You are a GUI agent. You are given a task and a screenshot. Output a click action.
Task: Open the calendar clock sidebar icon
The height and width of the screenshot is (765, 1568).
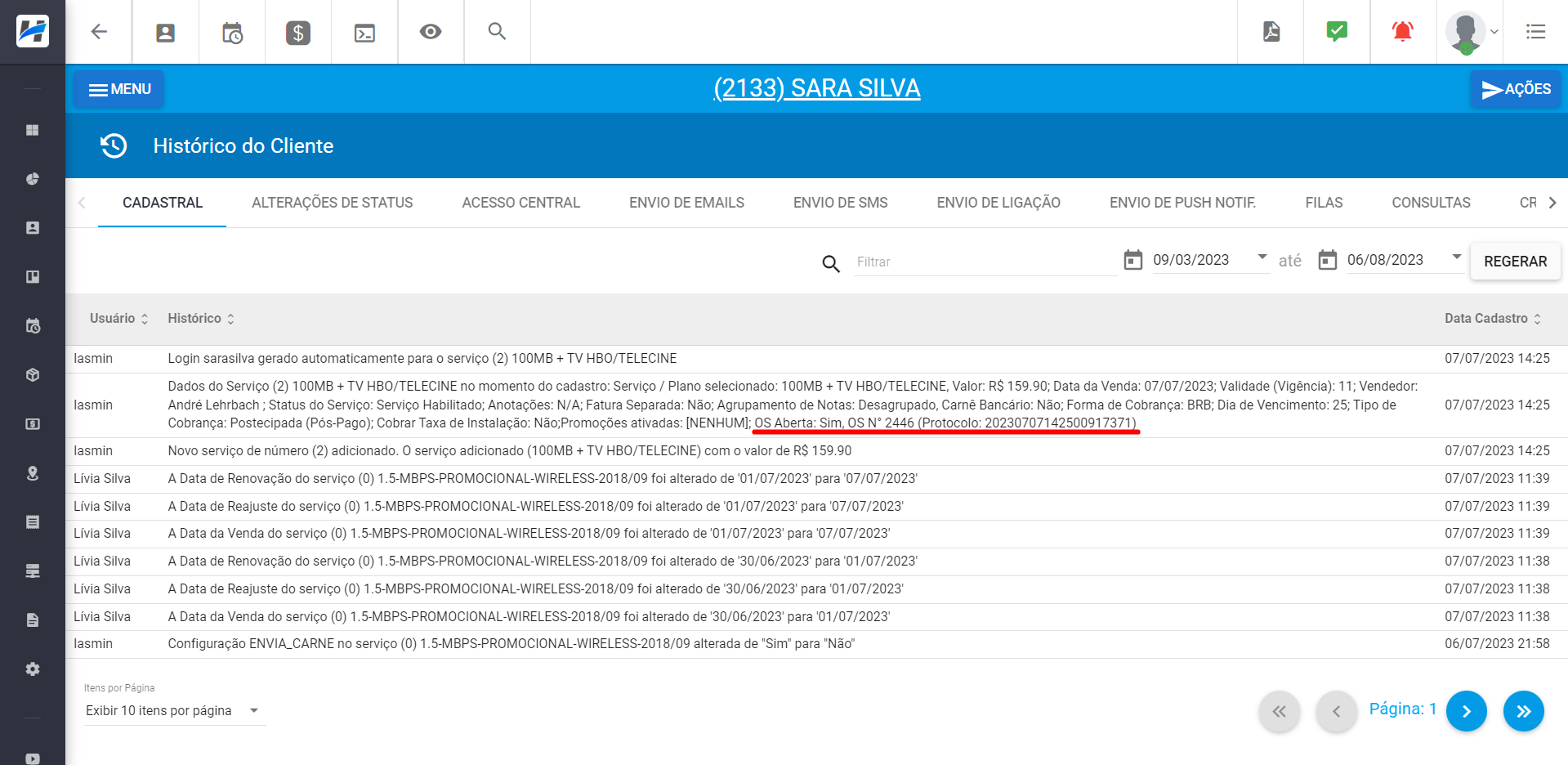[33, 326]
